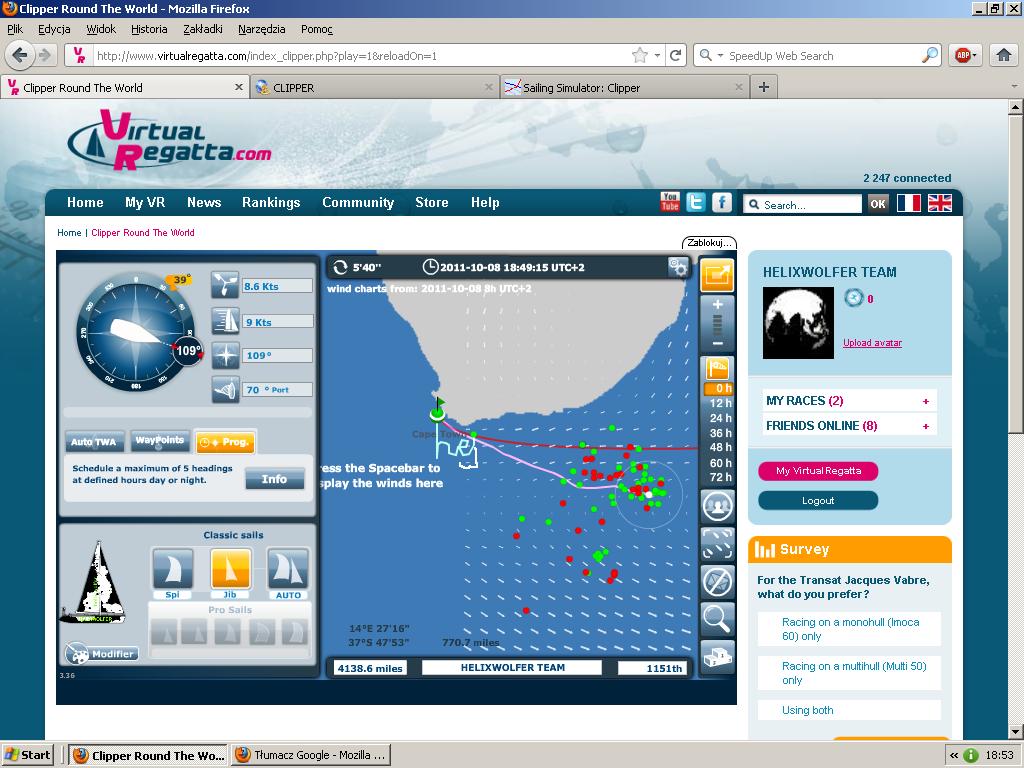Expand FRIENDS ONLINE section

[926, 426]
